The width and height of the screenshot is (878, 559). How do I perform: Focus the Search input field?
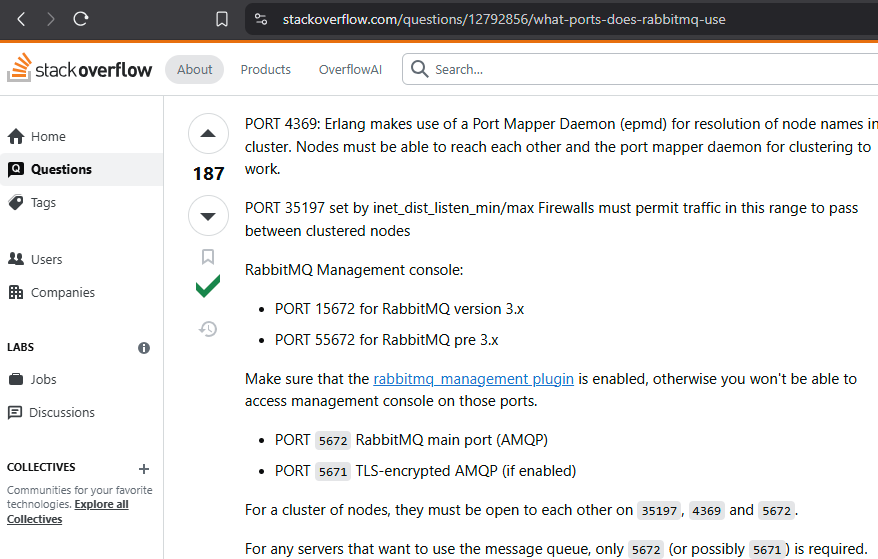639,69
